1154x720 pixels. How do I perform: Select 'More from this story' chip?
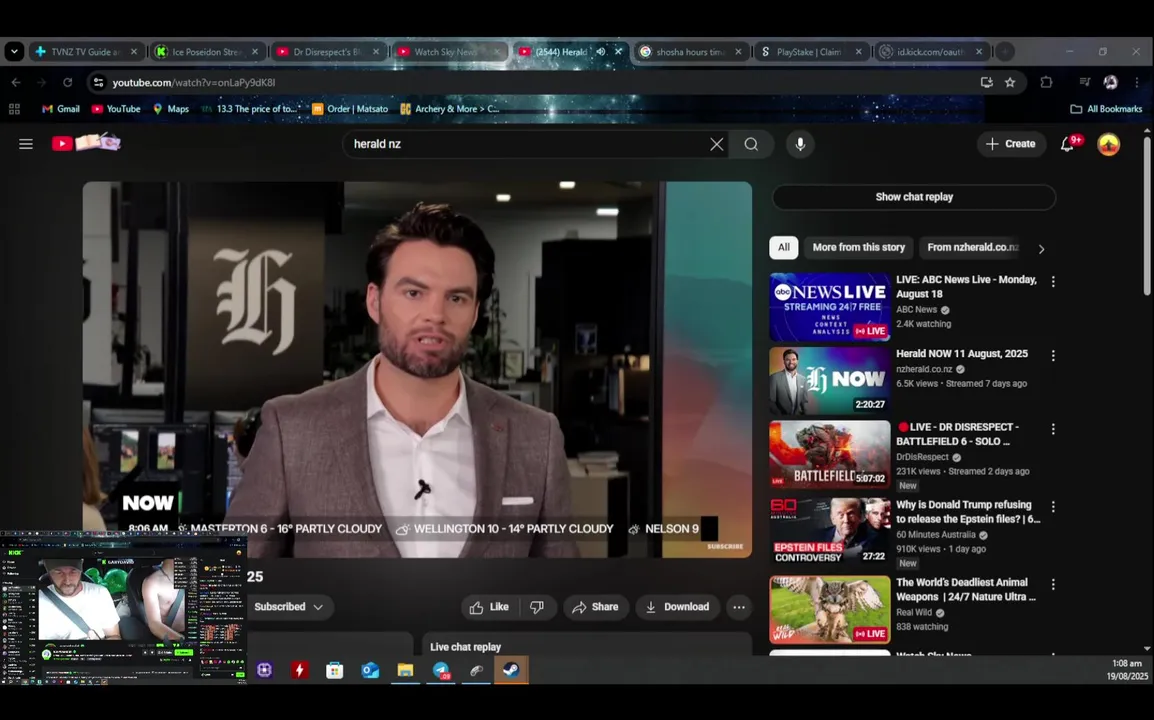pos(858,247)
